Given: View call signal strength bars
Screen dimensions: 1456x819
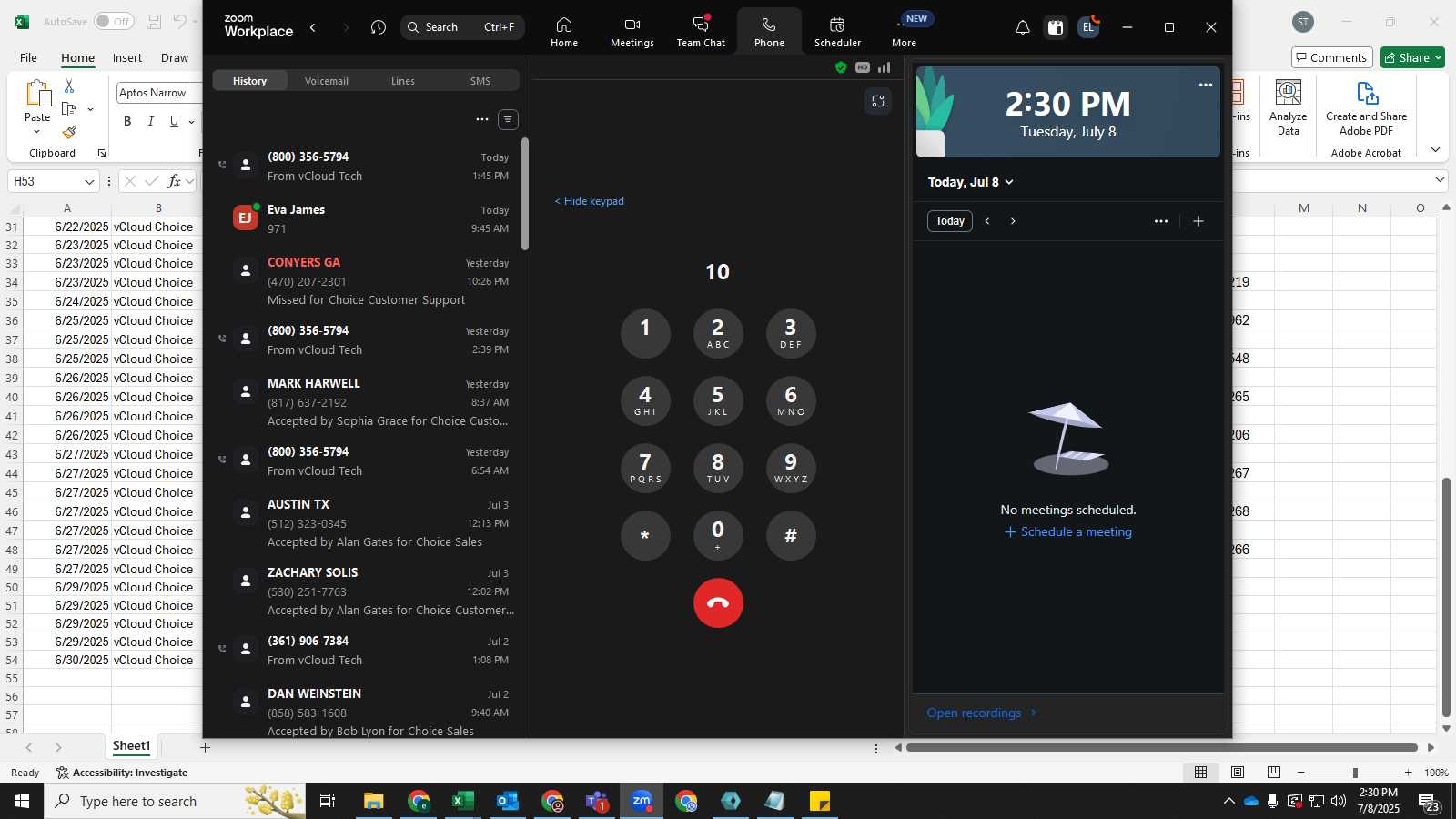Looking at the screenshot, I should [x=885, y=67].
